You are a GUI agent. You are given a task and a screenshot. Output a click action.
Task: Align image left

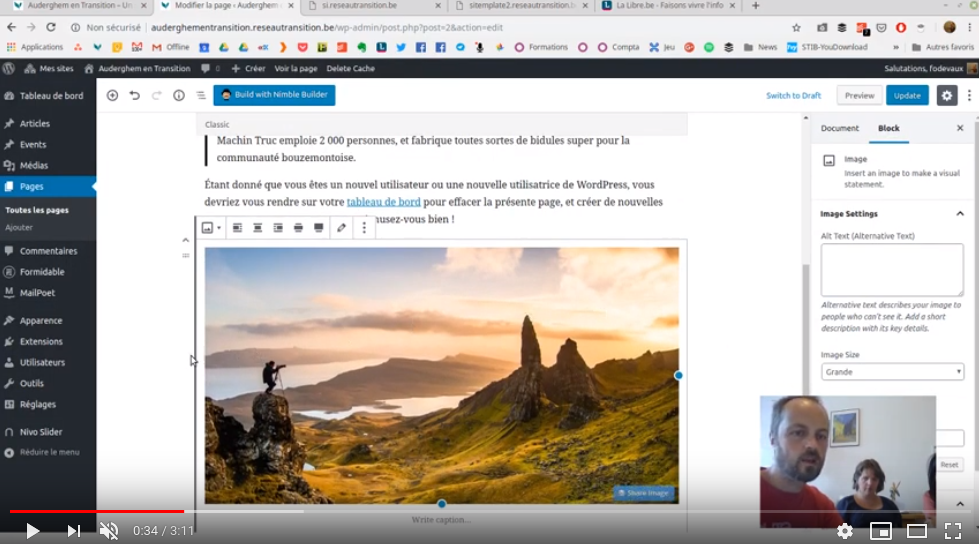[x=237, y=228]
